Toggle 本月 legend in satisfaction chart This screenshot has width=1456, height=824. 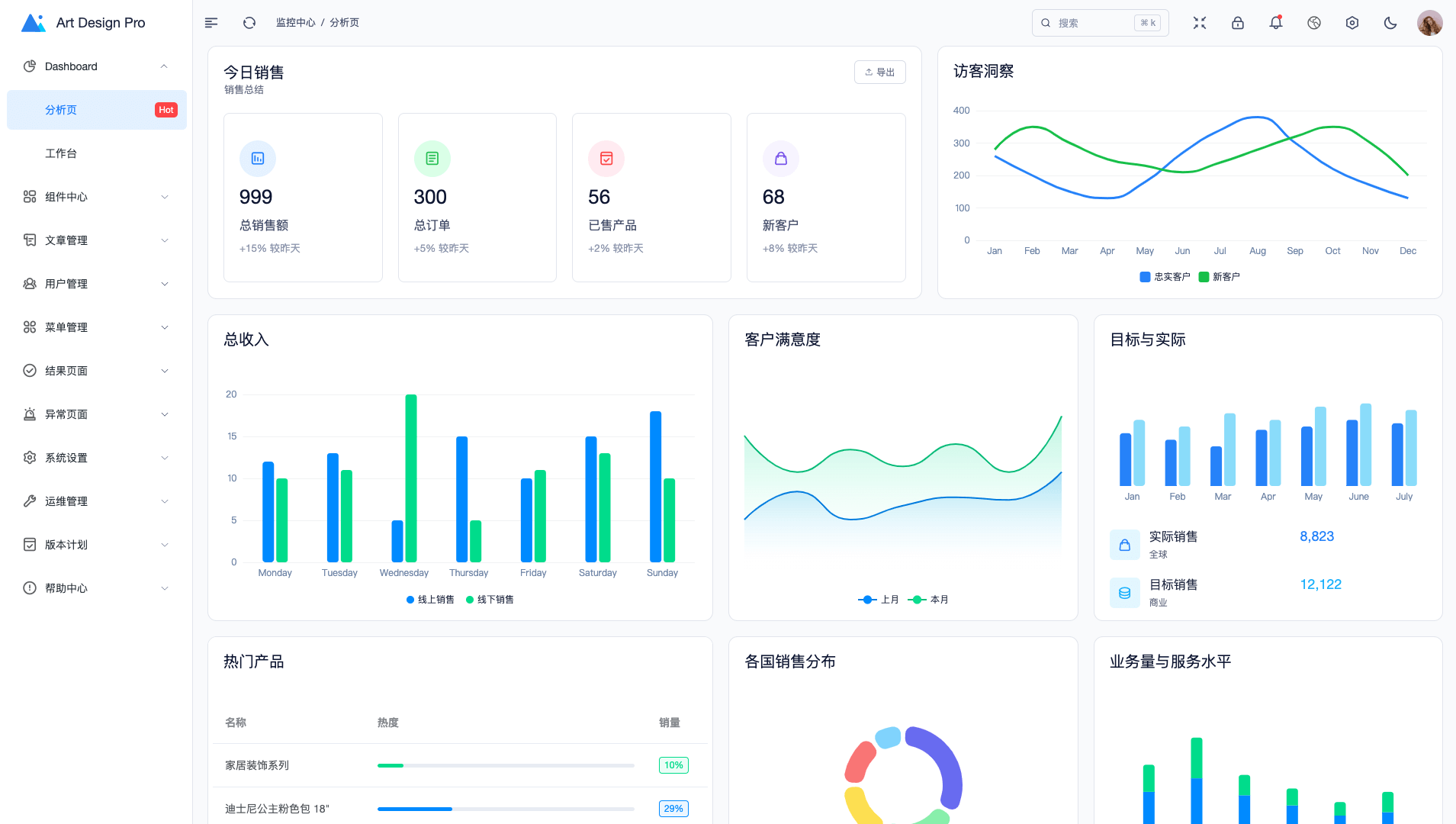tap(928, 600)
